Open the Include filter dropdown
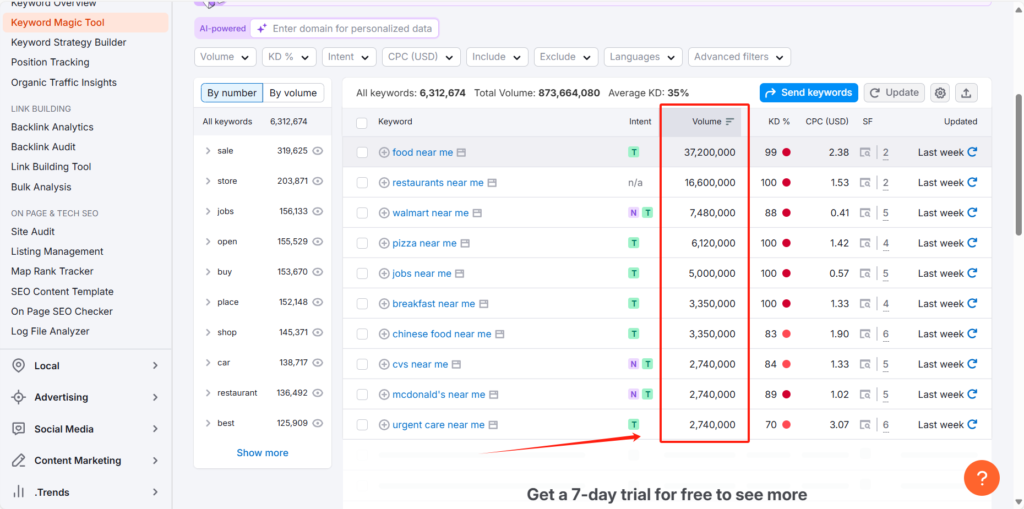This screenshot has height=509, width=1024. 497,57
